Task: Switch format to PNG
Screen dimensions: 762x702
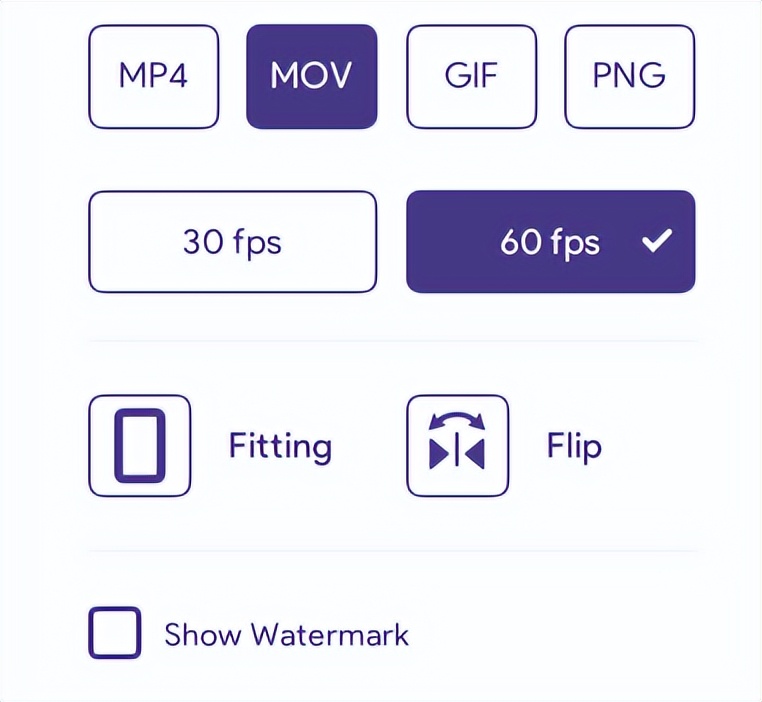Action: pos(629,77)
